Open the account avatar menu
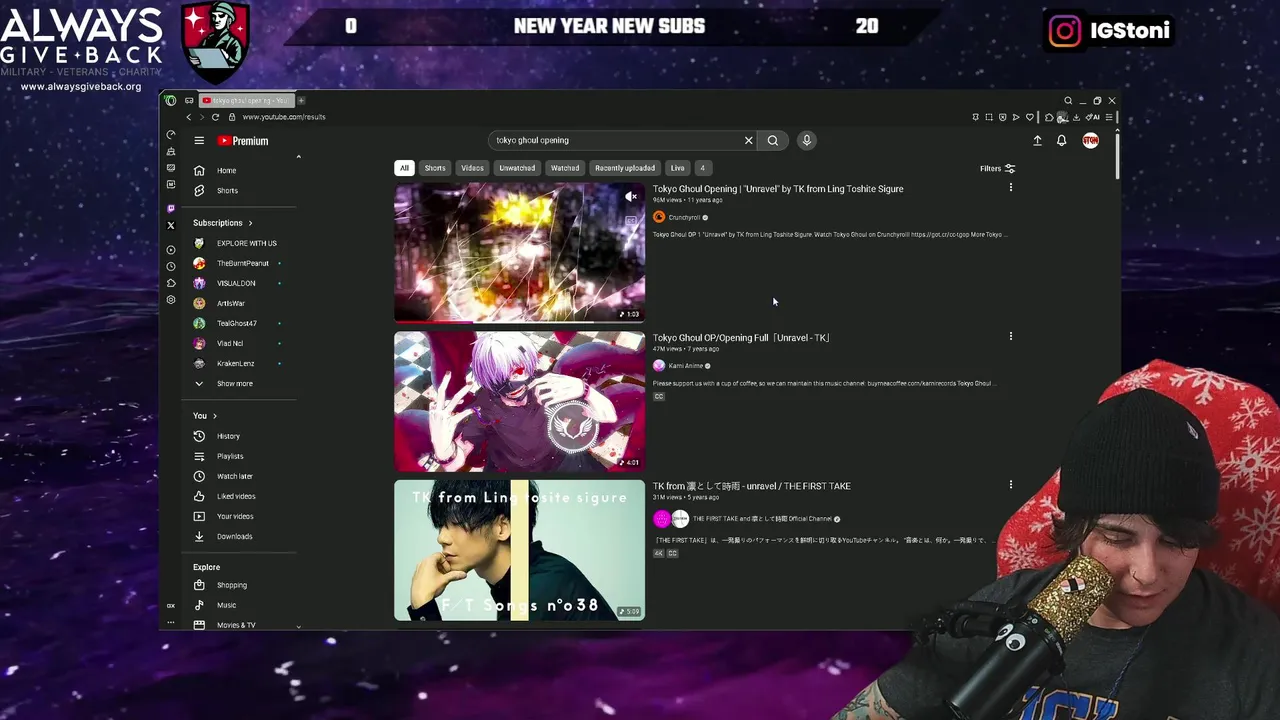This screenshot has width=1280, height=720. tap(1090, 141)
